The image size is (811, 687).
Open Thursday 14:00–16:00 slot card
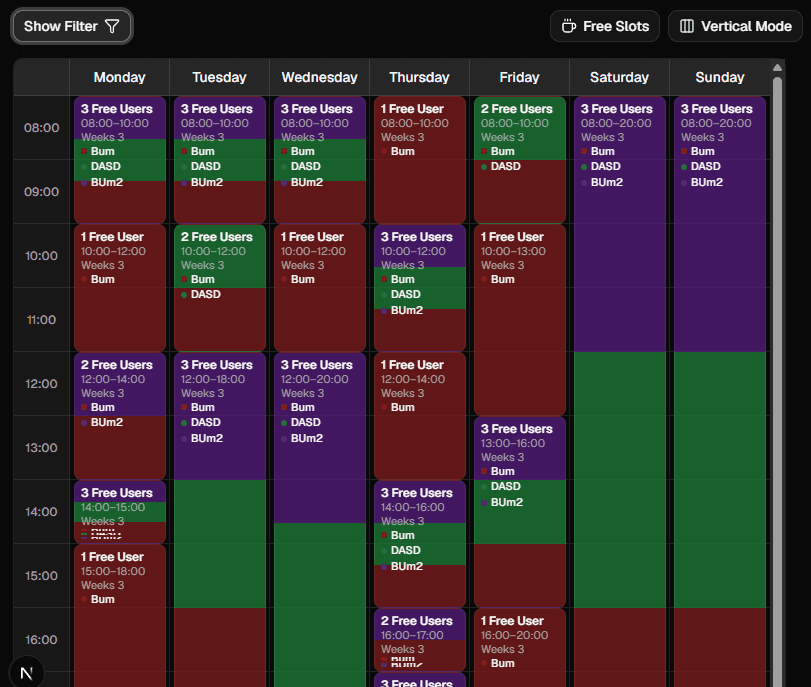(420, 544)
